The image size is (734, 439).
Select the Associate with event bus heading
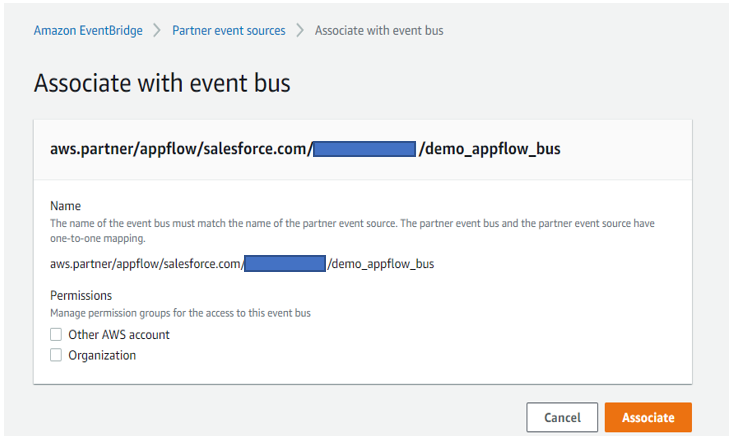click(162, 83)
